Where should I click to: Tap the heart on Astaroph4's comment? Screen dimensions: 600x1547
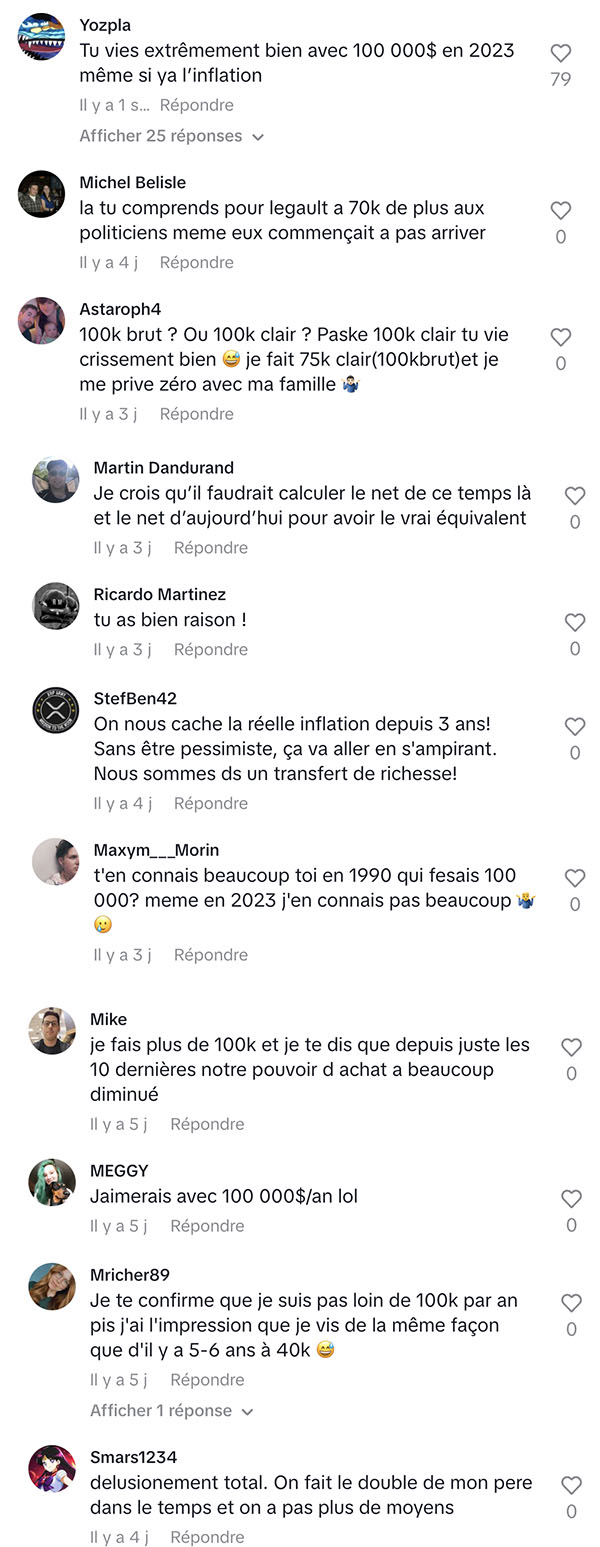(561, 338)
